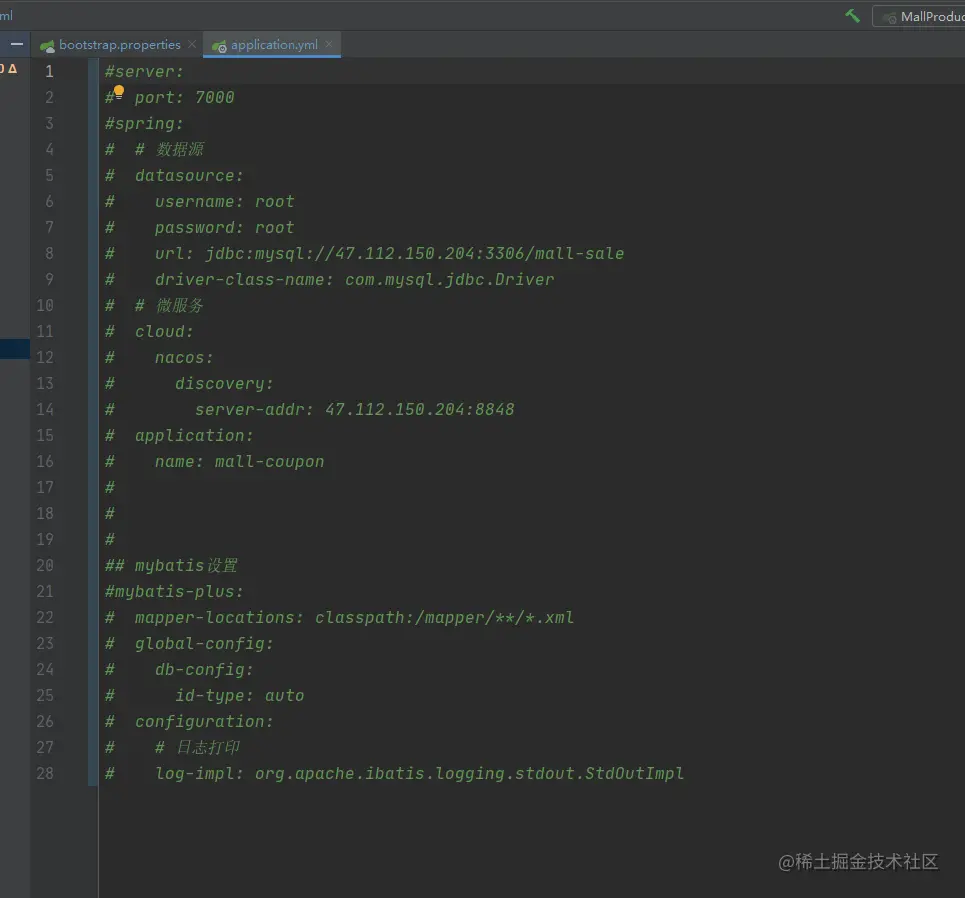This screenshot has width=965, height=898.
Task: Click the 'nacos:' line
Action: (184, 358)
